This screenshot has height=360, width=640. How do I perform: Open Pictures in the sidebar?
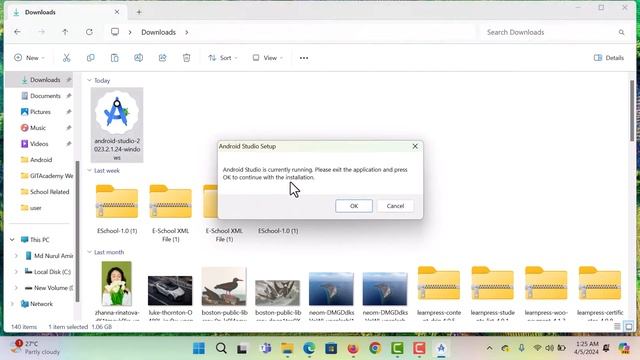pos(40,112)
